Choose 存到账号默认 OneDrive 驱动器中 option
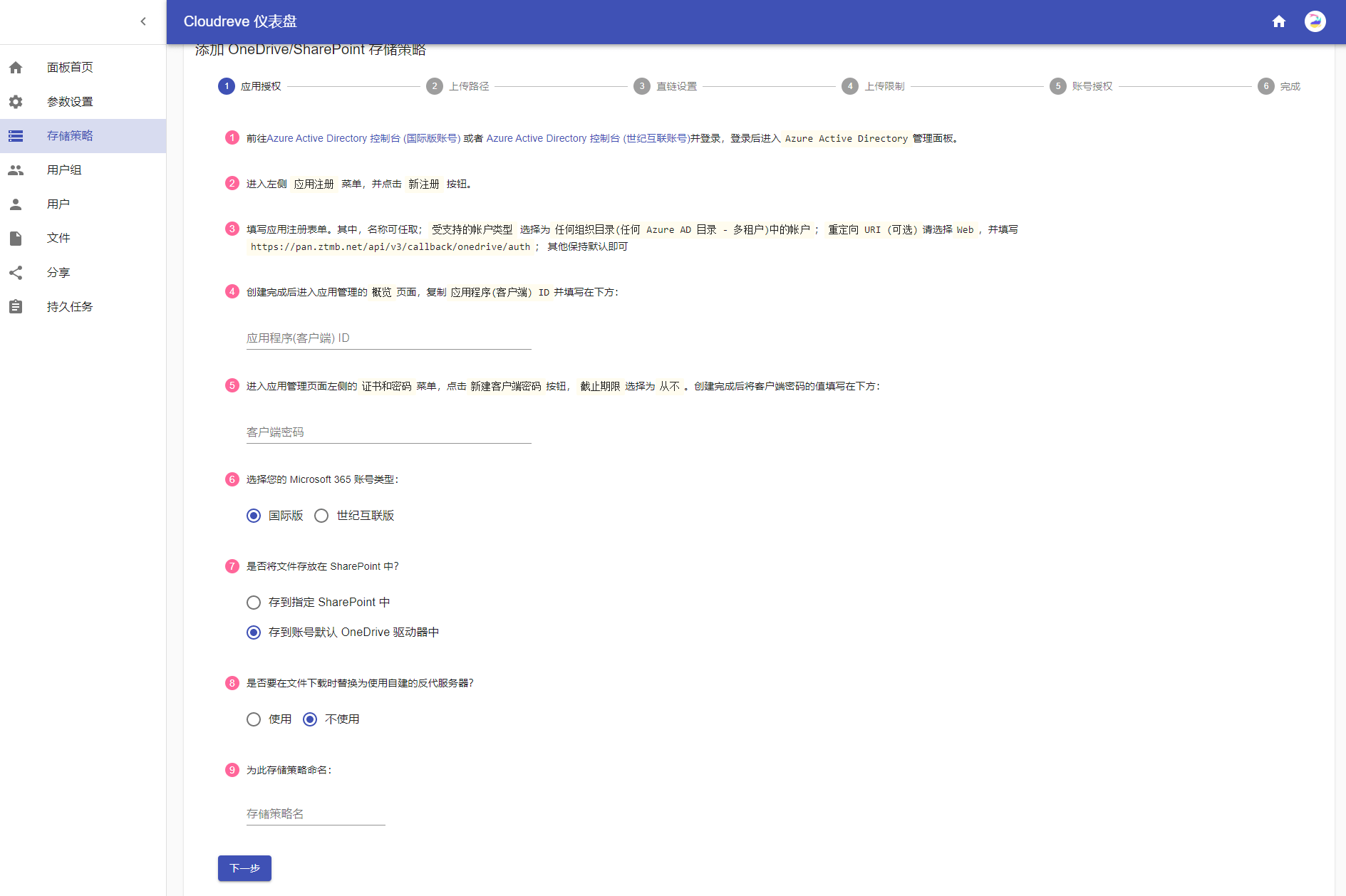 (x=254, y=632)
